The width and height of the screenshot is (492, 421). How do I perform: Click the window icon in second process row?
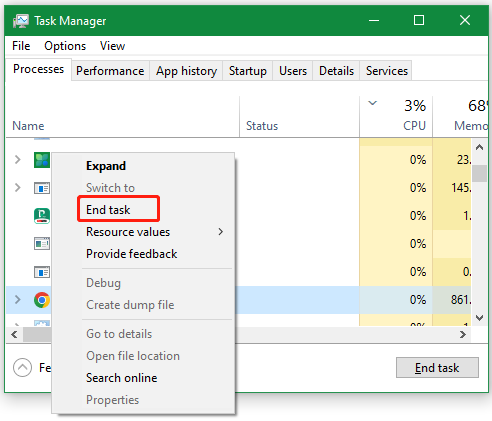tap(42, 188)
